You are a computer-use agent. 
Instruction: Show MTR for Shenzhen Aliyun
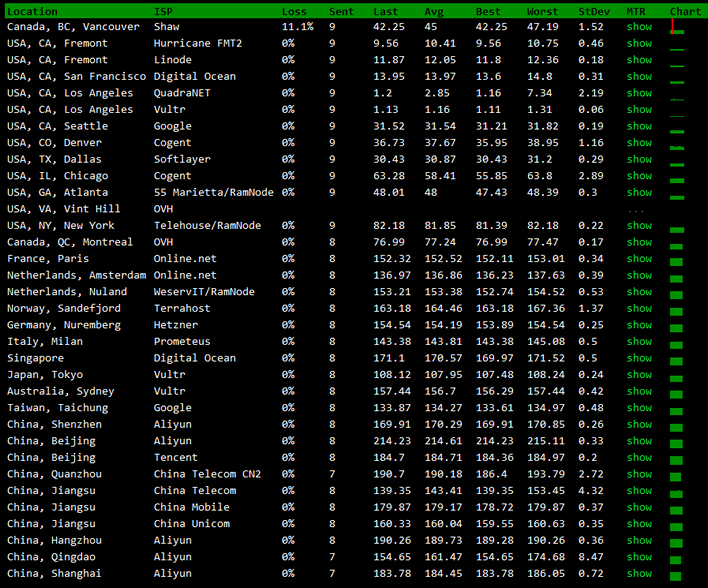coord(639,424)
